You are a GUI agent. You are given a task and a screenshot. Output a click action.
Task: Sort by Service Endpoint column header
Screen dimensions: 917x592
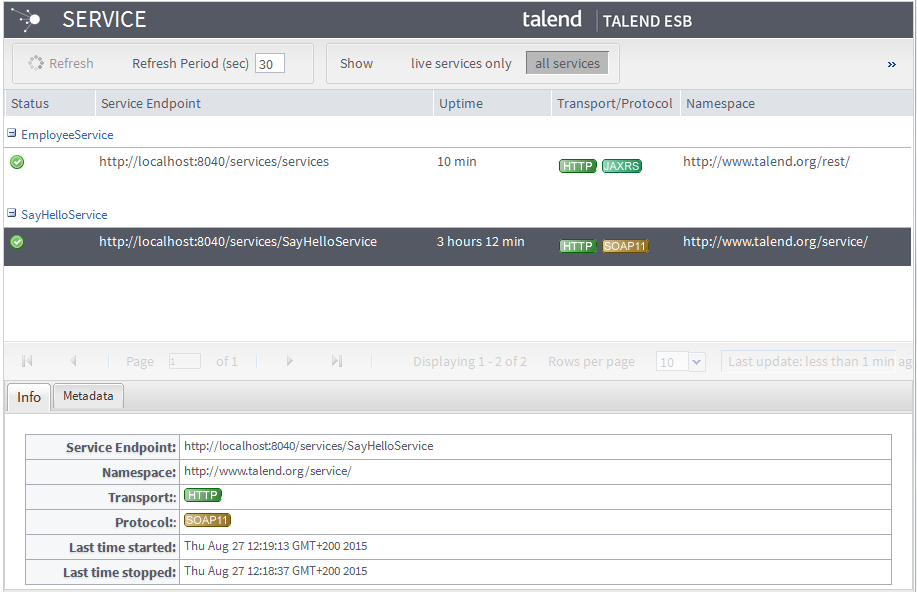tap(150, 103)
